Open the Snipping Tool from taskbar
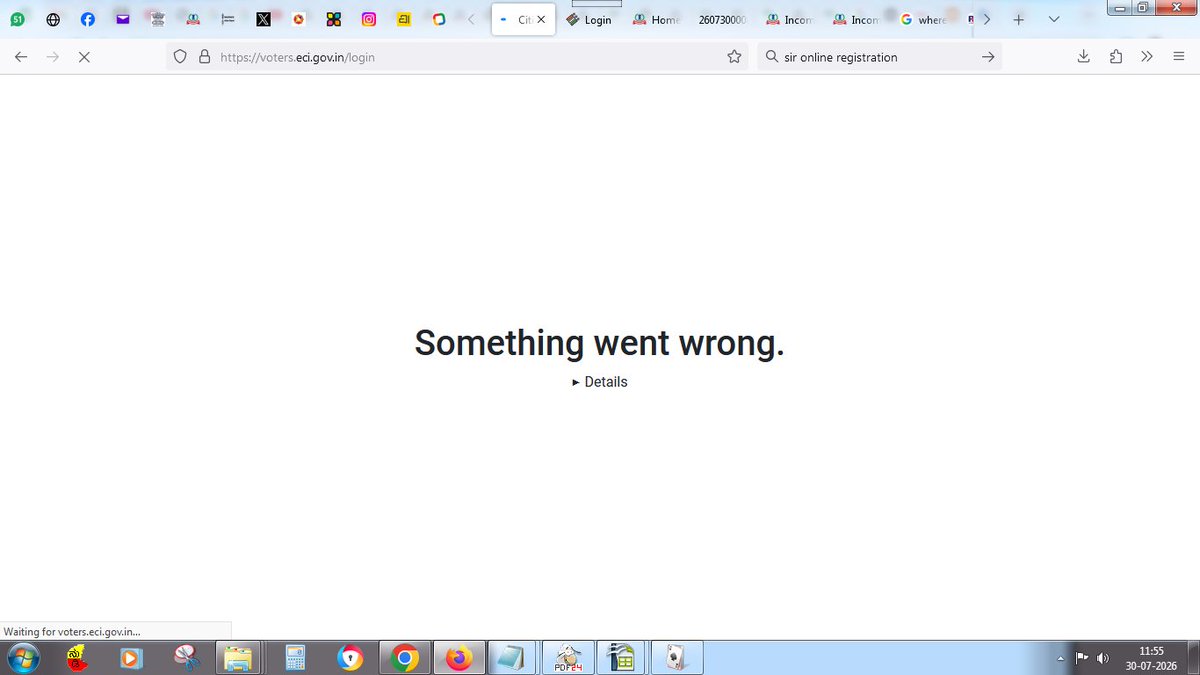Viewport: 1200px width, 675px height. (x=186, y=657)
